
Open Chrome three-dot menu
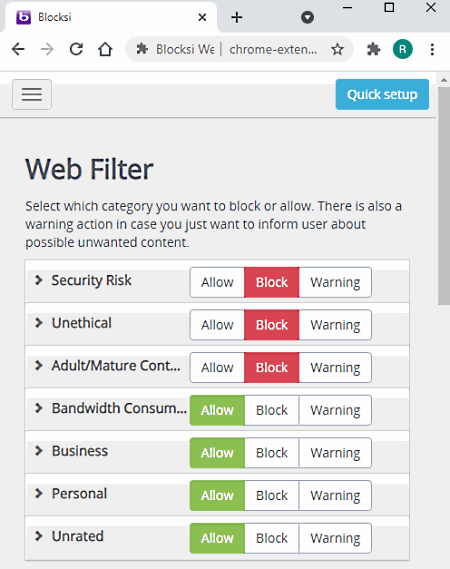[432, 49]
